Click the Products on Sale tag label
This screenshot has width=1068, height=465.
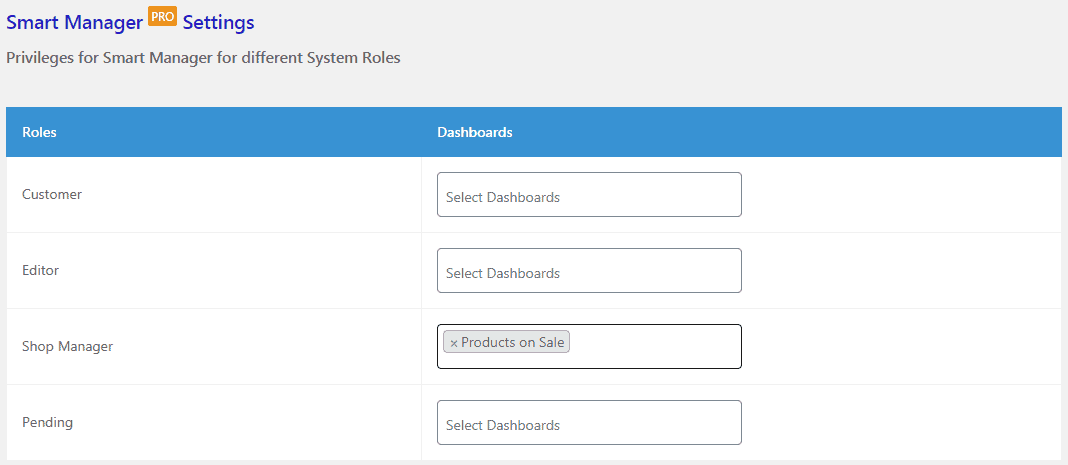point(513,342)
